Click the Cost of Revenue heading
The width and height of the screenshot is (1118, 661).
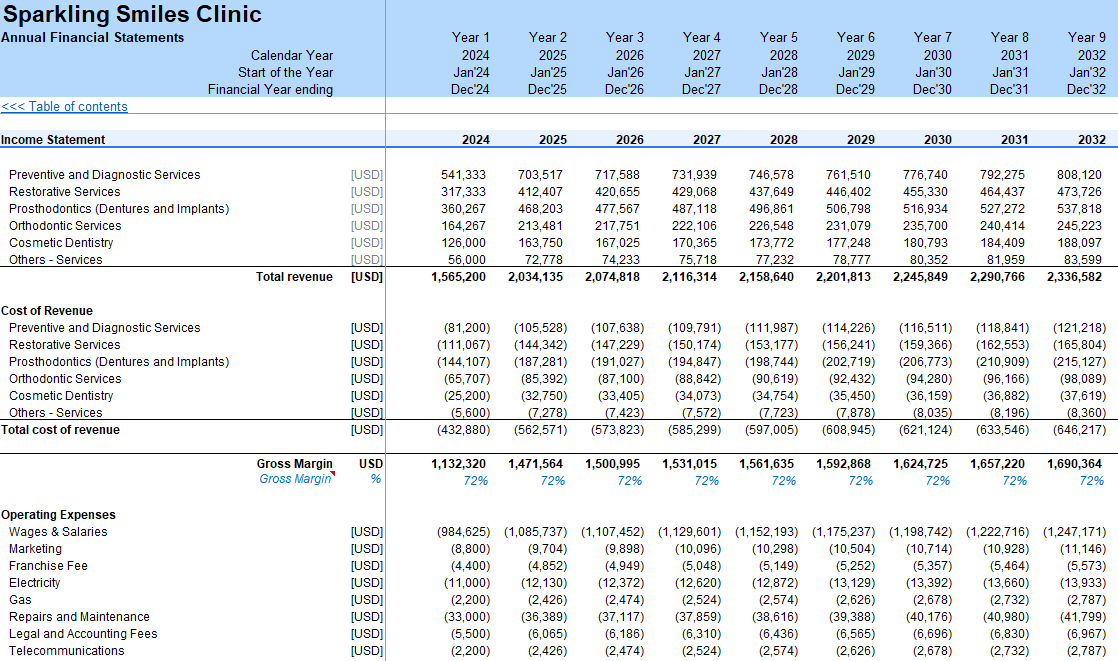[x=47, y=311]
